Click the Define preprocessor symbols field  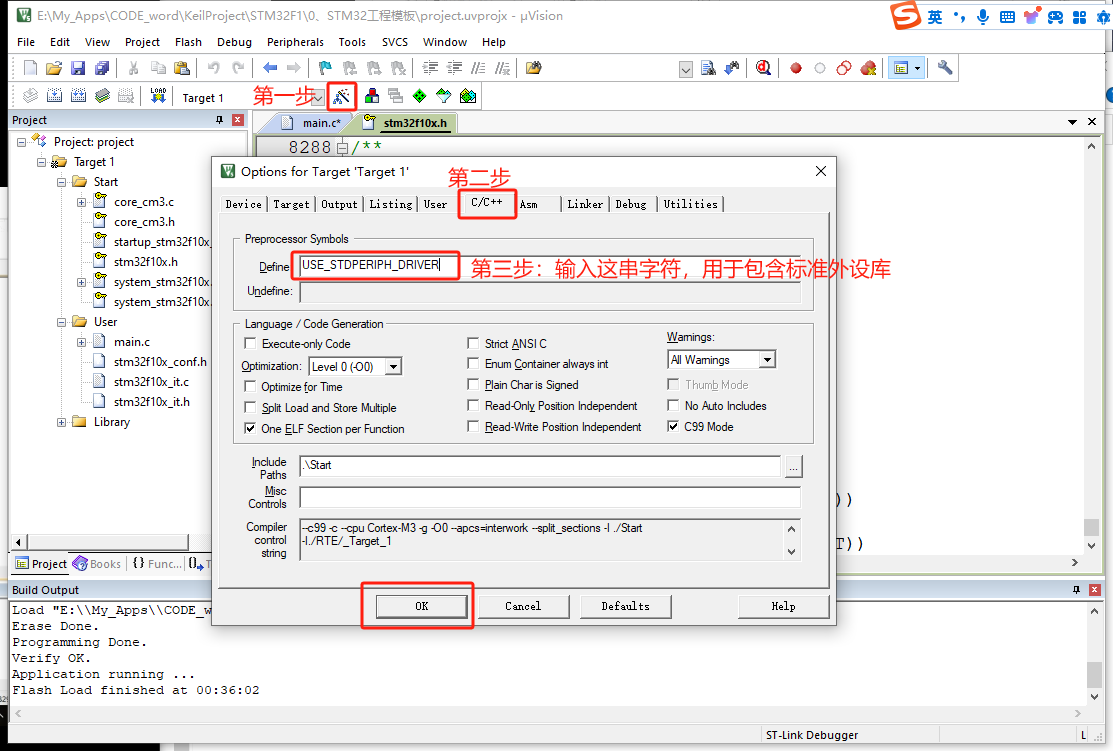tap(550, 265)
